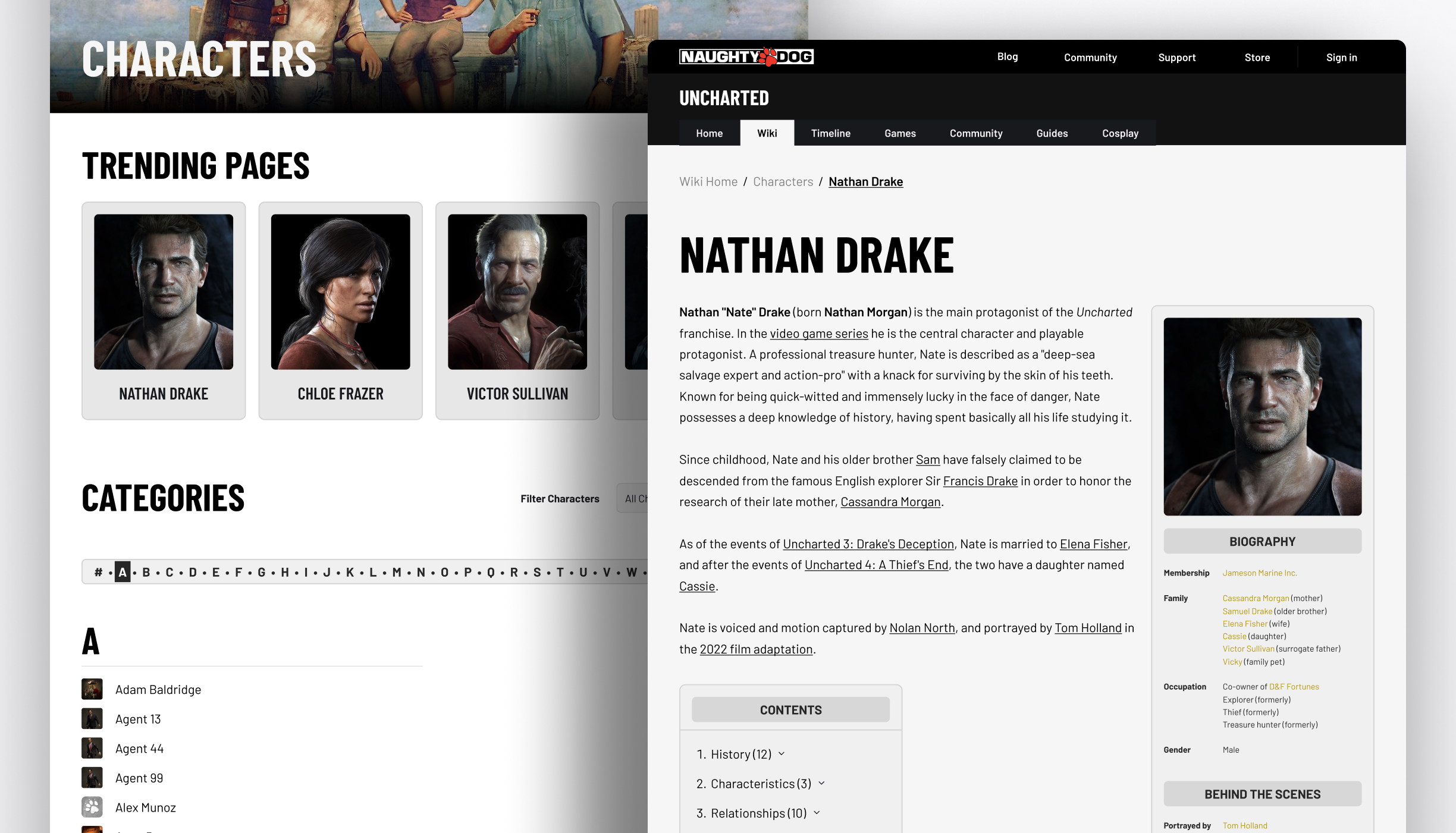Open the Nolan North link
This screenshot has width=1456, height=833.
[x=922, y=628]
